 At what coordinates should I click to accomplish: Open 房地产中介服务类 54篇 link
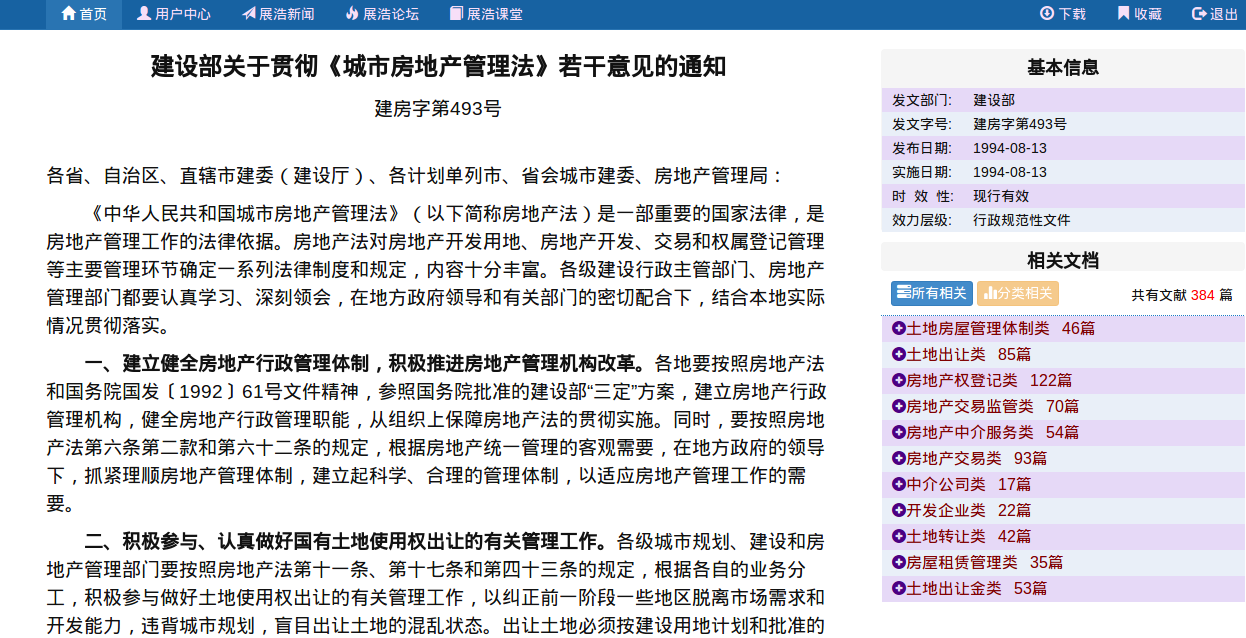coord(993,432)
